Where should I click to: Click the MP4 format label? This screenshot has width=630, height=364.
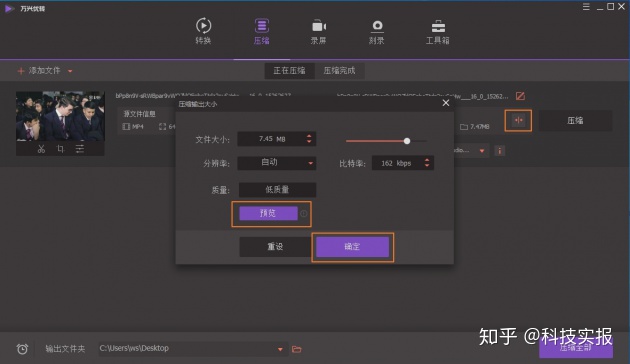pos(137,127)
